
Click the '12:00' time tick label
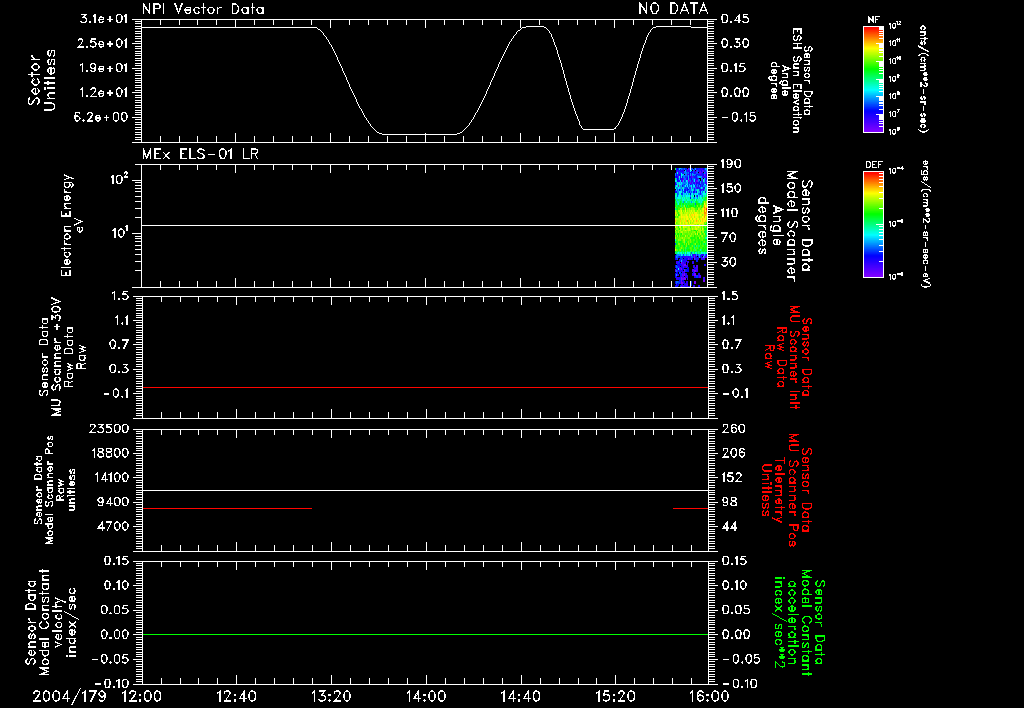point(142,696)
